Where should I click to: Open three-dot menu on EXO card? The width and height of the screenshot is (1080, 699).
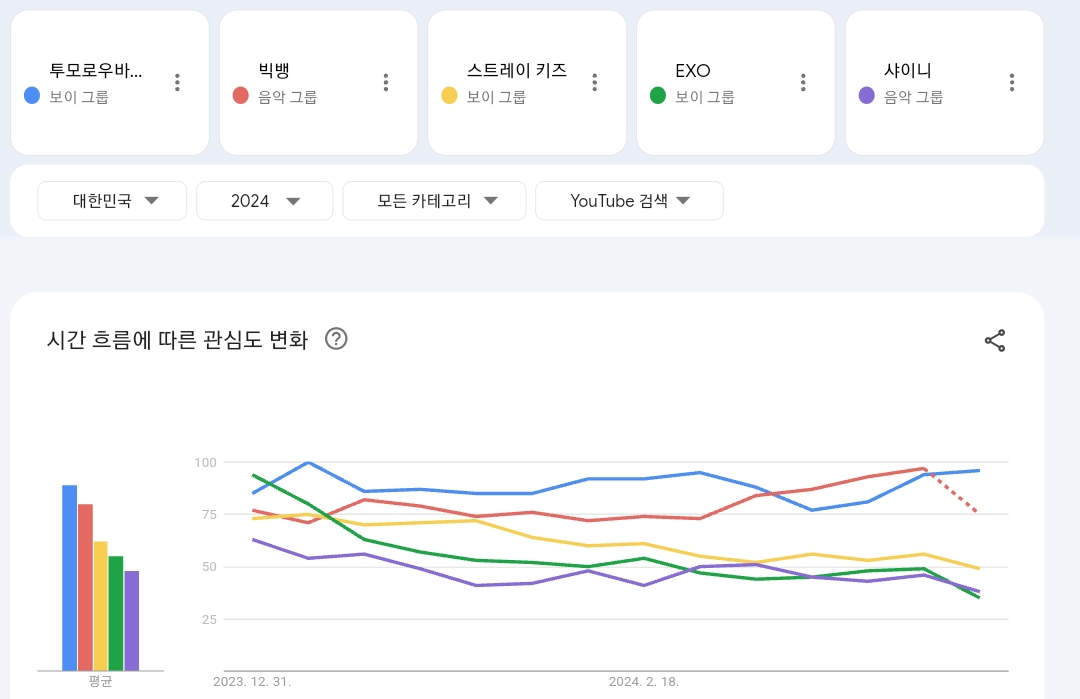[803, 83]
